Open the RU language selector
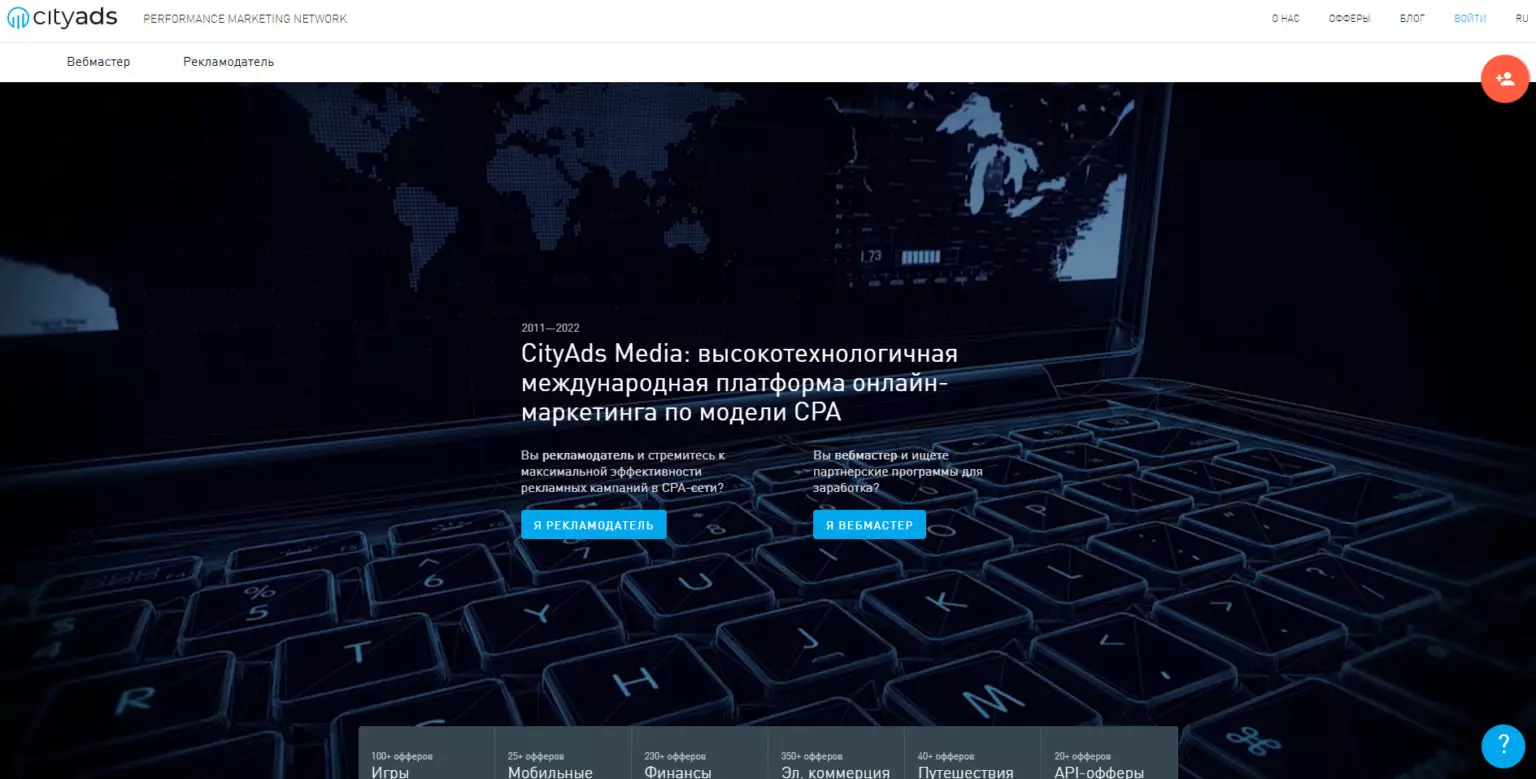The width and height of the screenshot is (1536, 779). pos(1522,19)
